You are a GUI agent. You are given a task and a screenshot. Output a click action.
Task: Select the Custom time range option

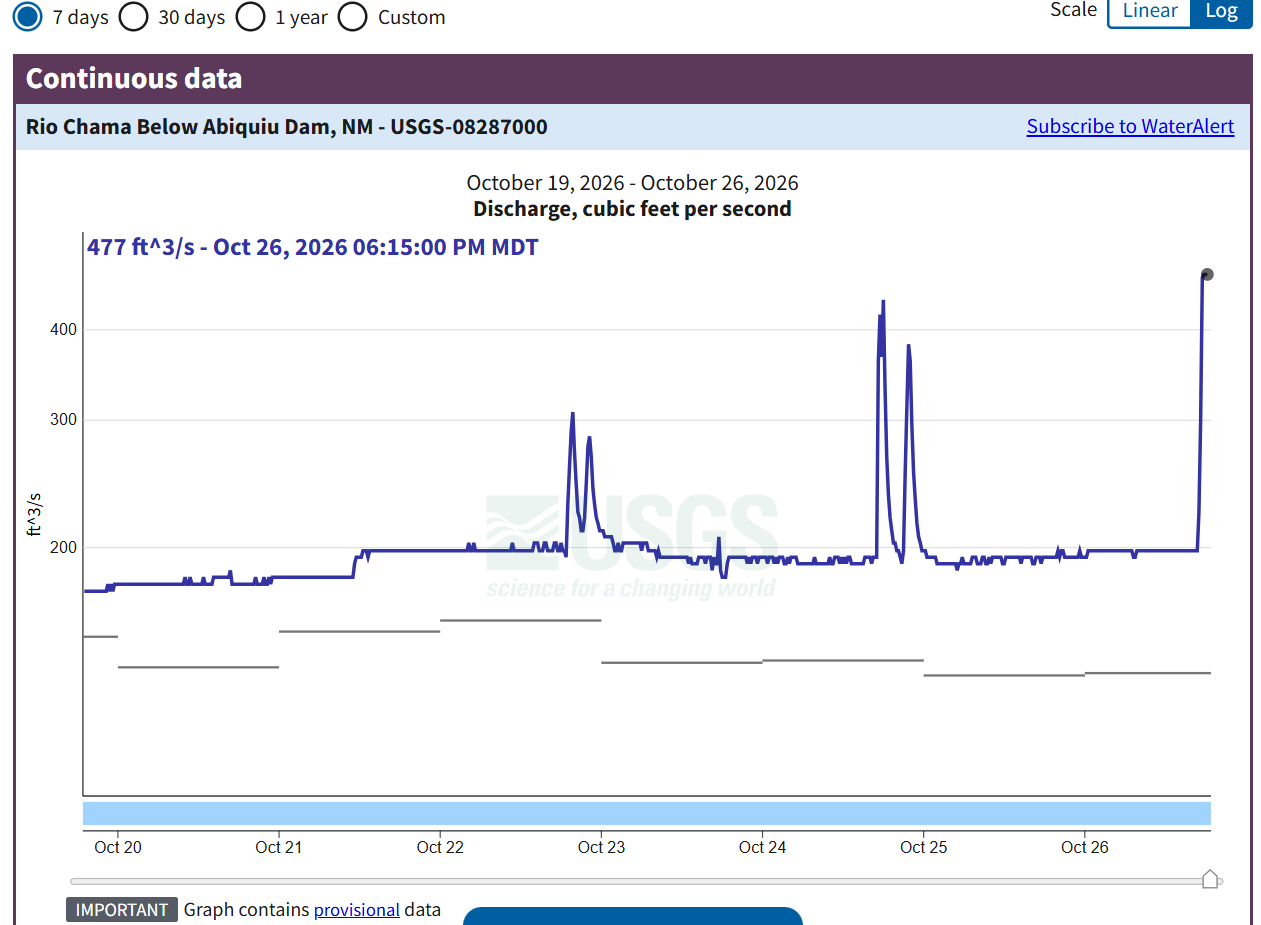[353, 17]
